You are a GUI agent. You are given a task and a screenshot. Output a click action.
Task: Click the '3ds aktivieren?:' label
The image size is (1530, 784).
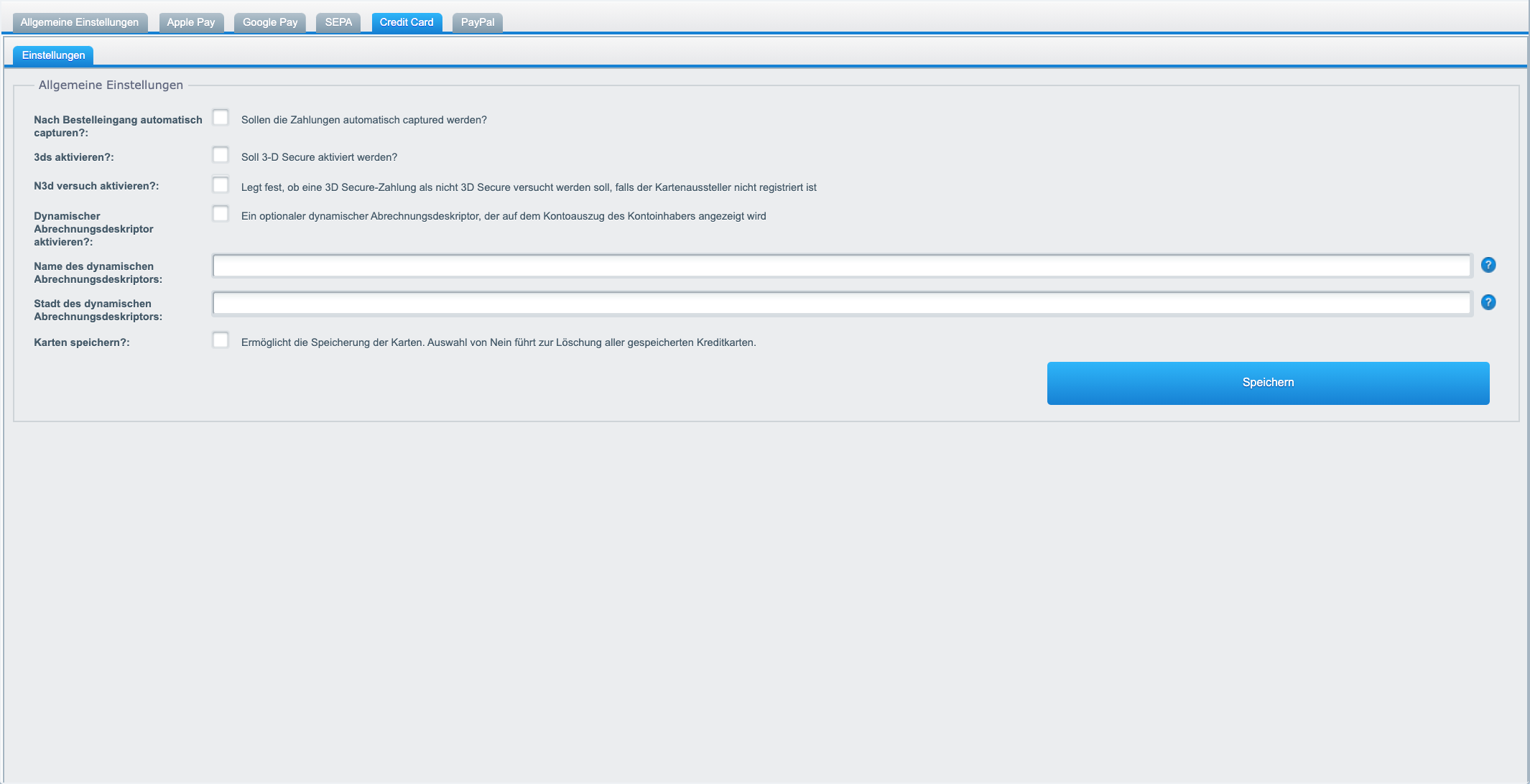74,157
